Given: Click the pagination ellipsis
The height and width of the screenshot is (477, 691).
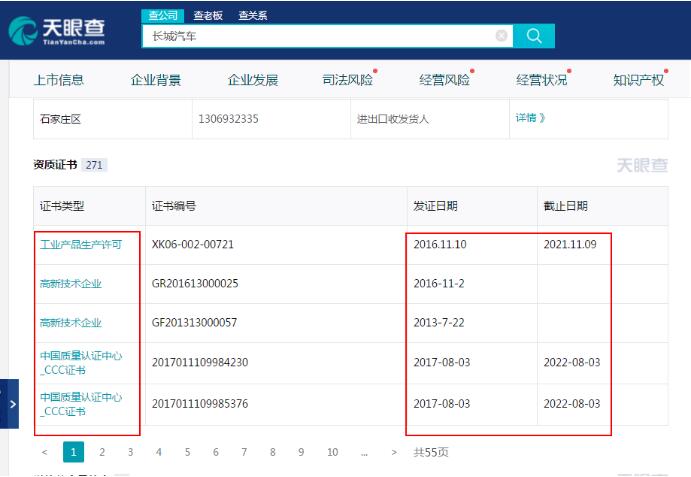Looking at the screenshot, I should coord(364,453).
